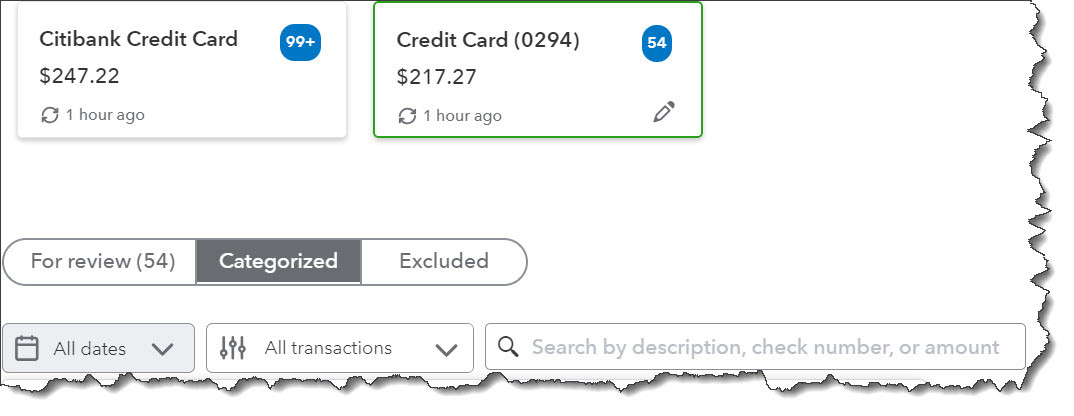1074x416 pixels.
Task: Open the All transactions dropdown
Action: tap(339, 348)
